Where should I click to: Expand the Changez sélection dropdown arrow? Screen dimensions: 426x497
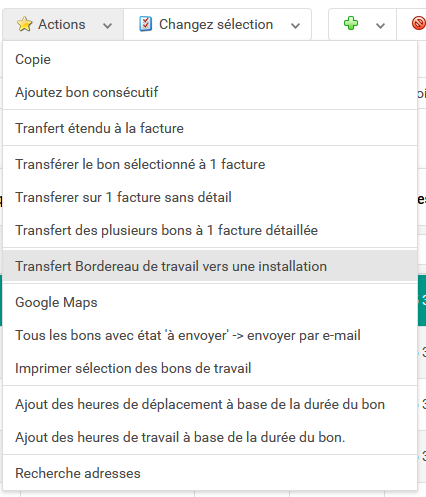[x=295, y=26]
